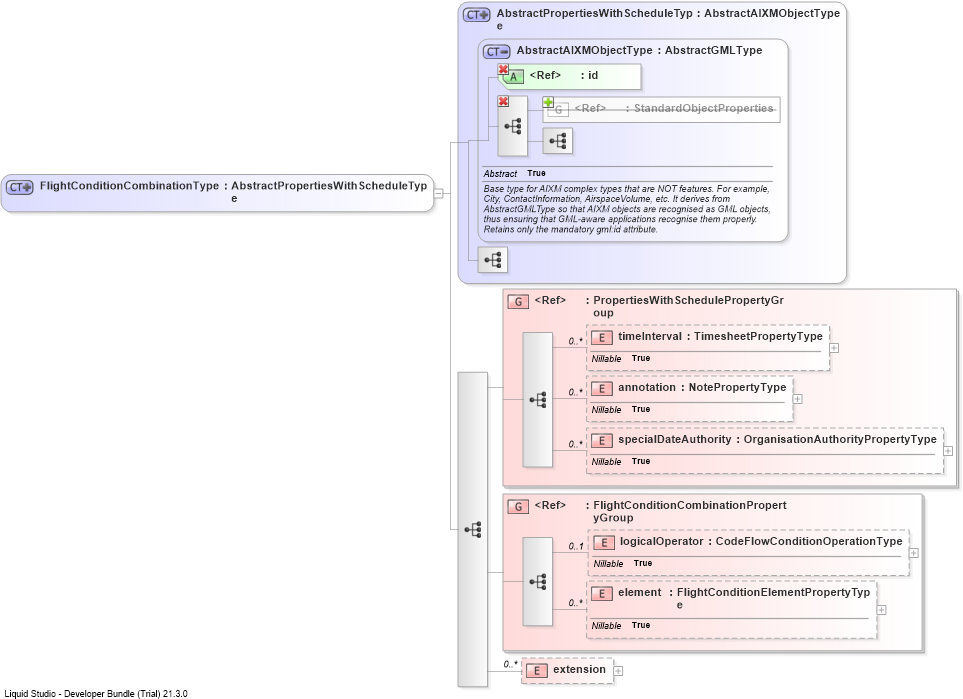Click Liquid Studio Developer Bundle footer text
Viewport: 963px width, 699px height.
[96, 693]
